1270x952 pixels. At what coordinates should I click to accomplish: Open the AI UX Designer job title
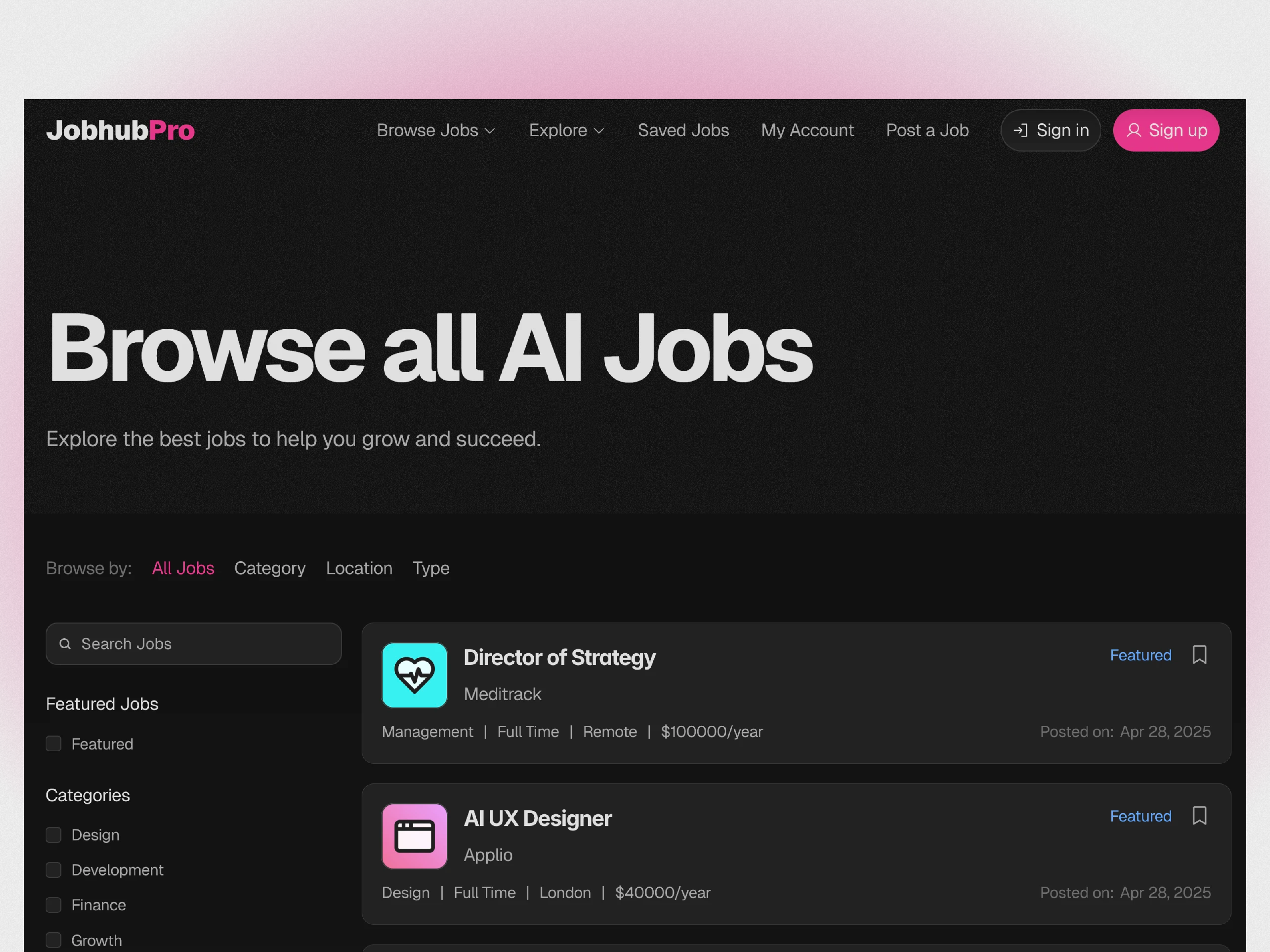[537, 818]
